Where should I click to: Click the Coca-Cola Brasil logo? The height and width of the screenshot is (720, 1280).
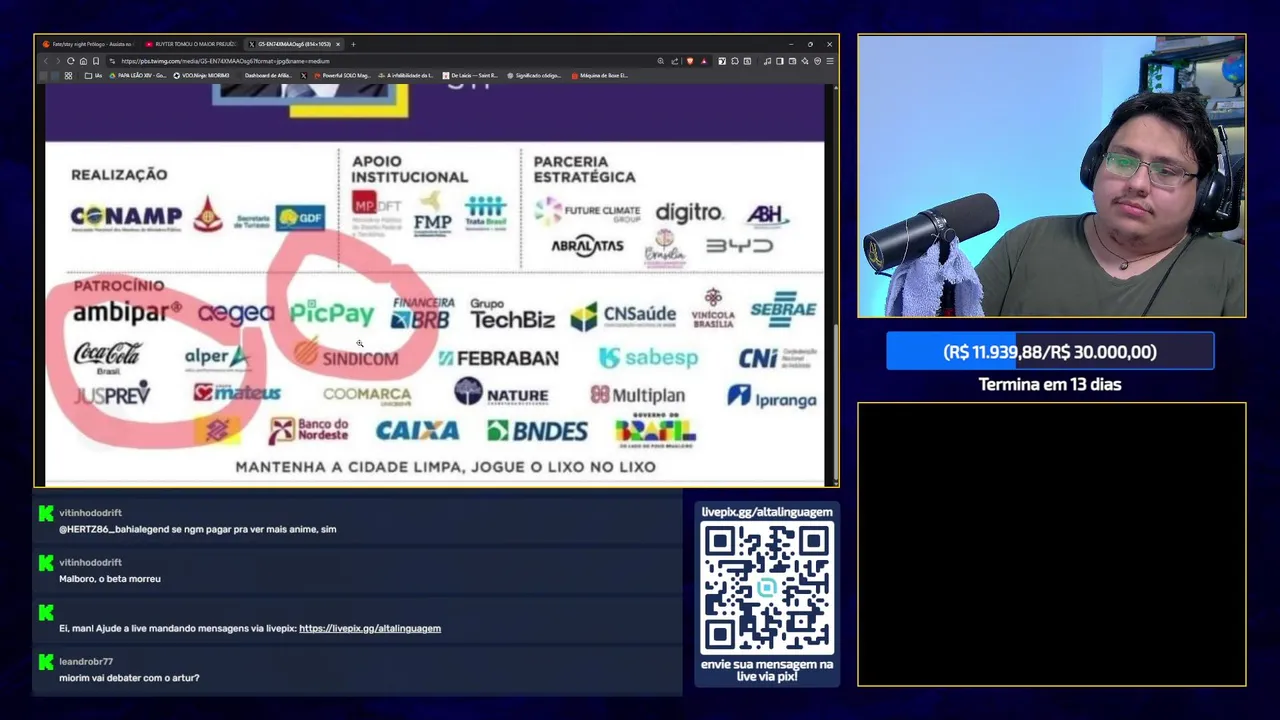click(x=108, y=356)
